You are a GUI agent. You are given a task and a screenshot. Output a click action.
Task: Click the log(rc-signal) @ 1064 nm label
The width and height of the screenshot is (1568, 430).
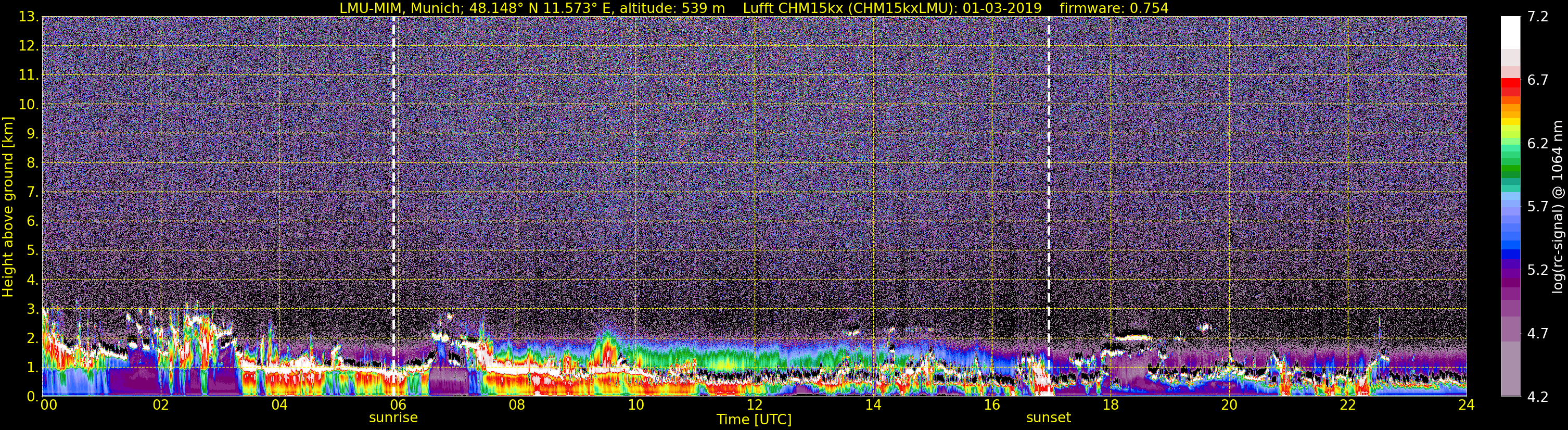[x=1558, y=207]
